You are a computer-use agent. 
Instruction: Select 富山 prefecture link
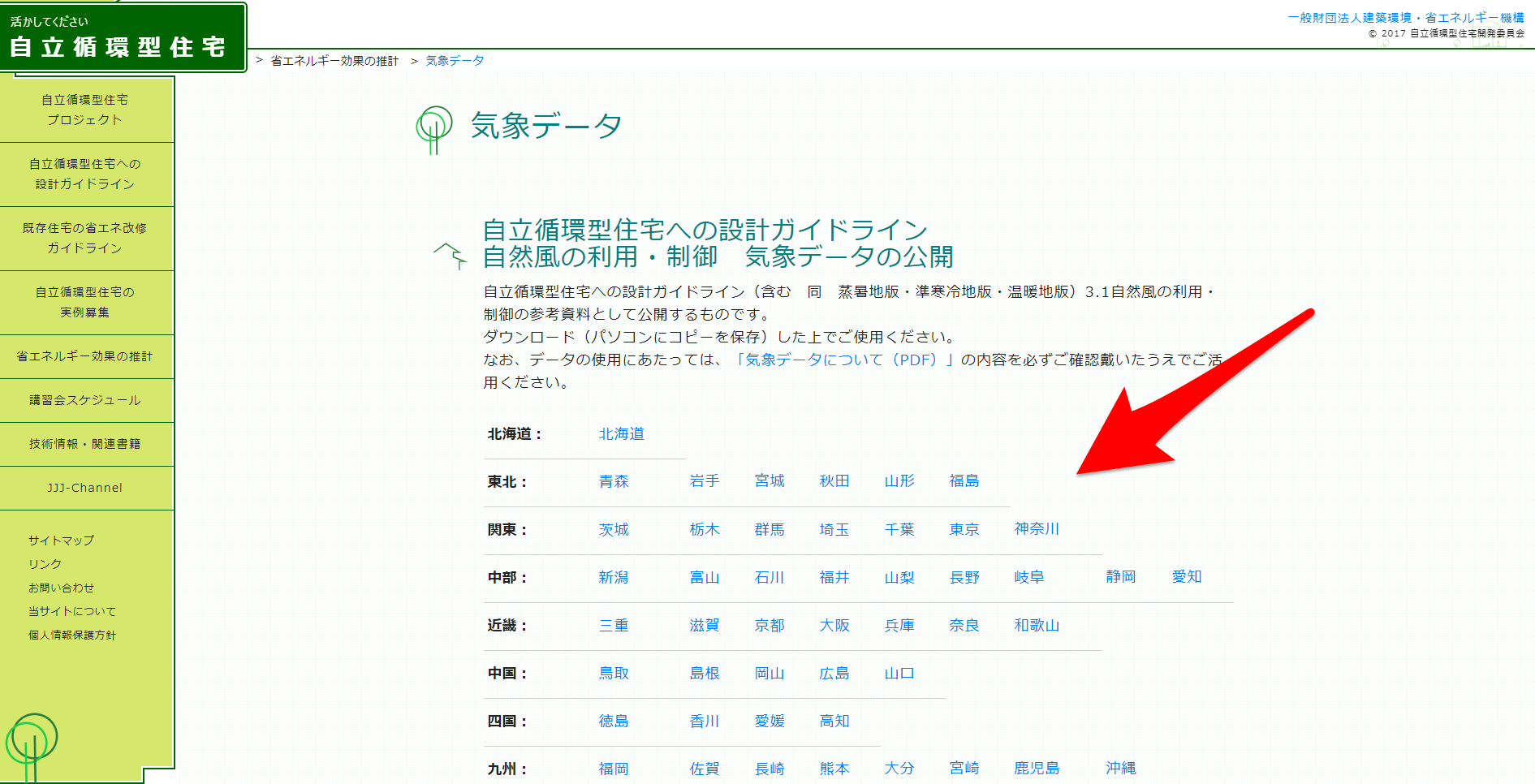click(705, 577)
